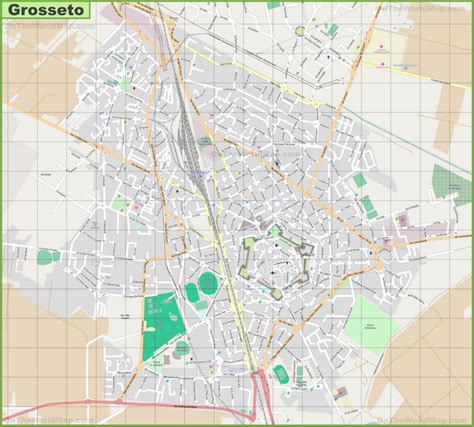474x427 pixels.
Task: Click the green rectangle near the top roundabout
Action: [333, 30]
